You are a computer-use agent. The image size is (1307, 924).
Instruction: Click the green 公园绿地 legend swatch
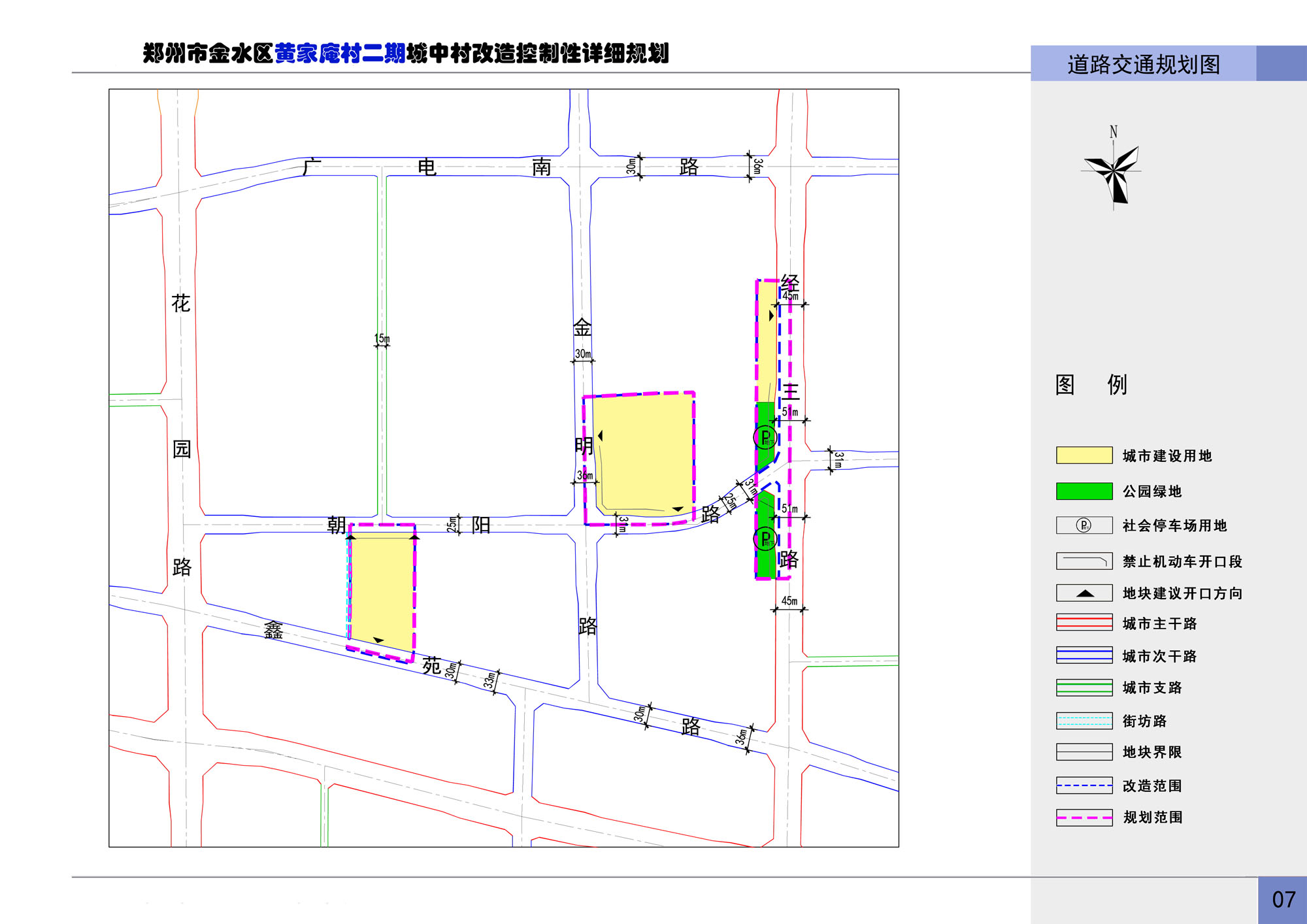pyautogui.click(x=1084, y=491)
